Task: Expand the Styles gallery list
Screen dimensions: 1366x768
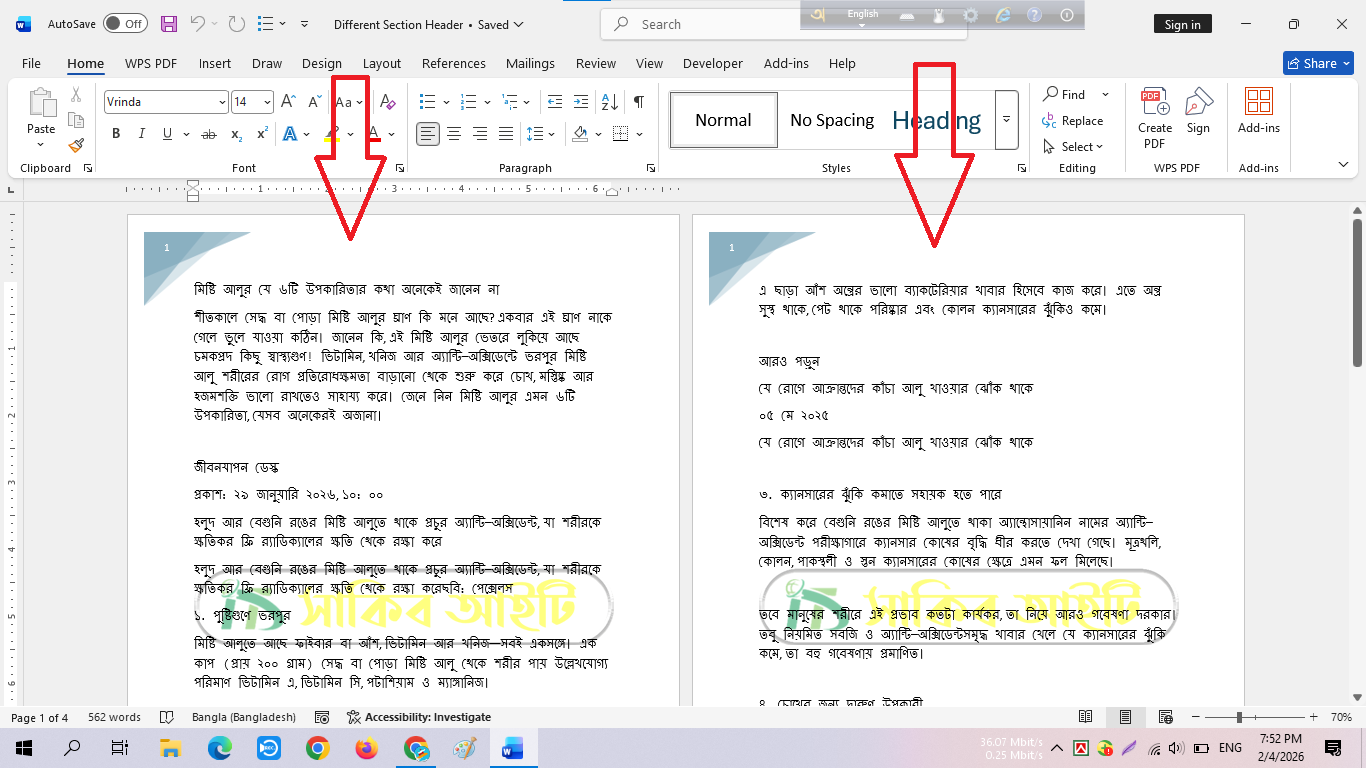Action: [x=1007, y=120]
